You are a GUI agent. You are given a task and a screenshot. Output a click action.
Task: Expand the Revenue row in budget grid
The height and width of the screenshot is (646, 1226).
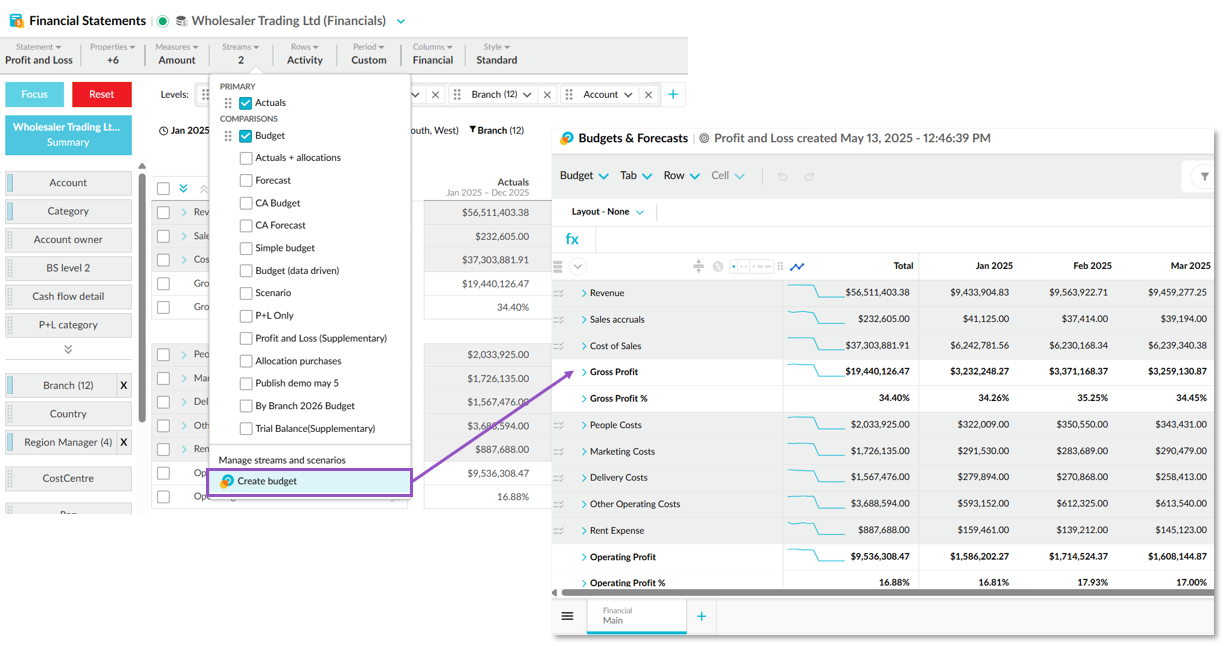(584, 293)
